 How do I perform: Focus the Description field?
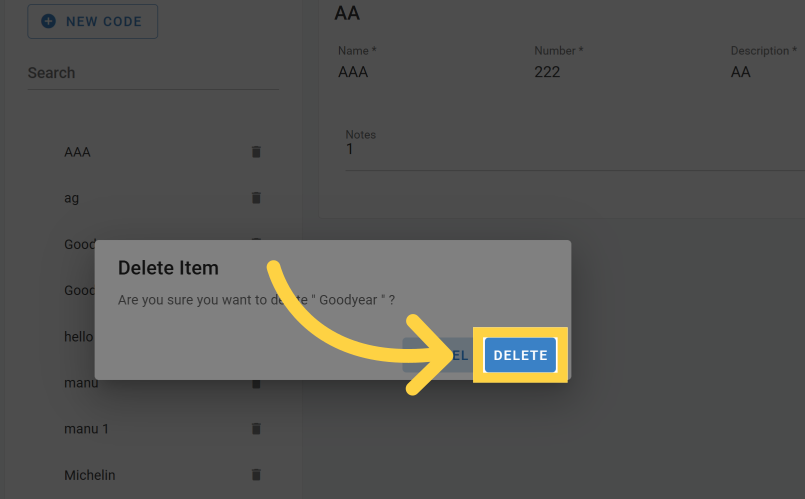(x=765, y=72)
